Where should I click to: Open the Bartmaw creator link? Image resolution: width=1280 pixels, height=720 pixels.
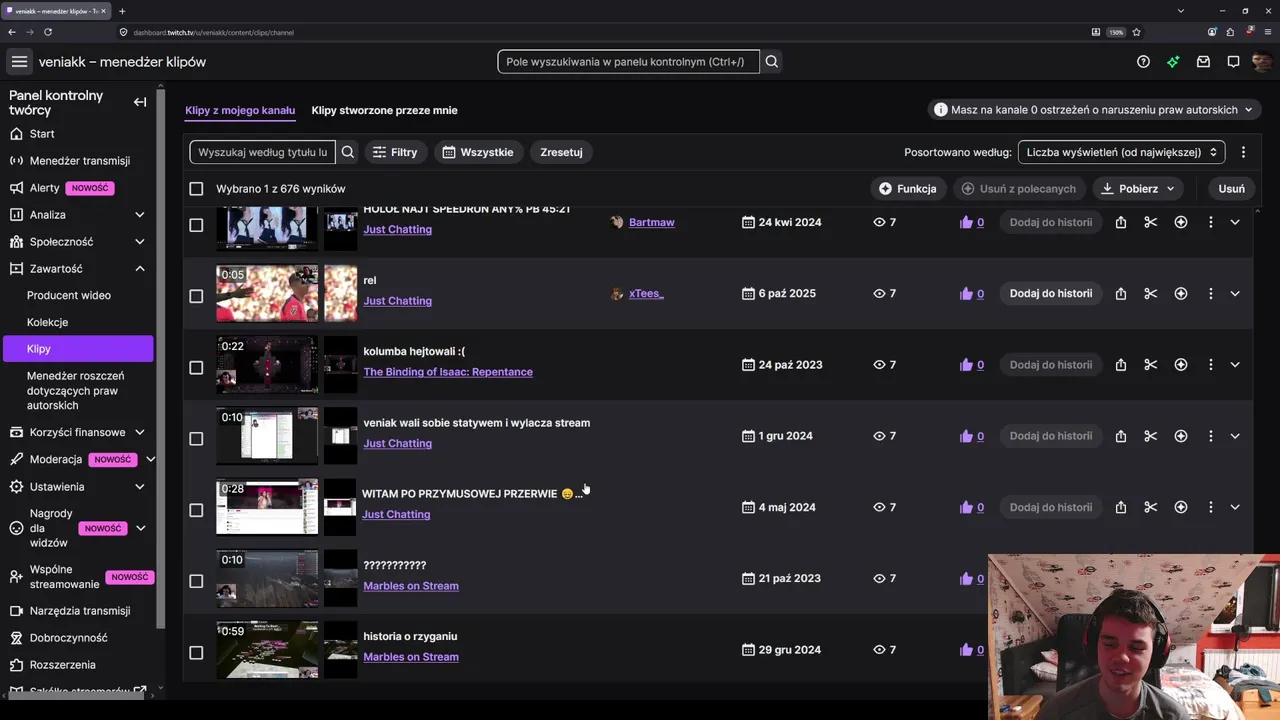652,222
